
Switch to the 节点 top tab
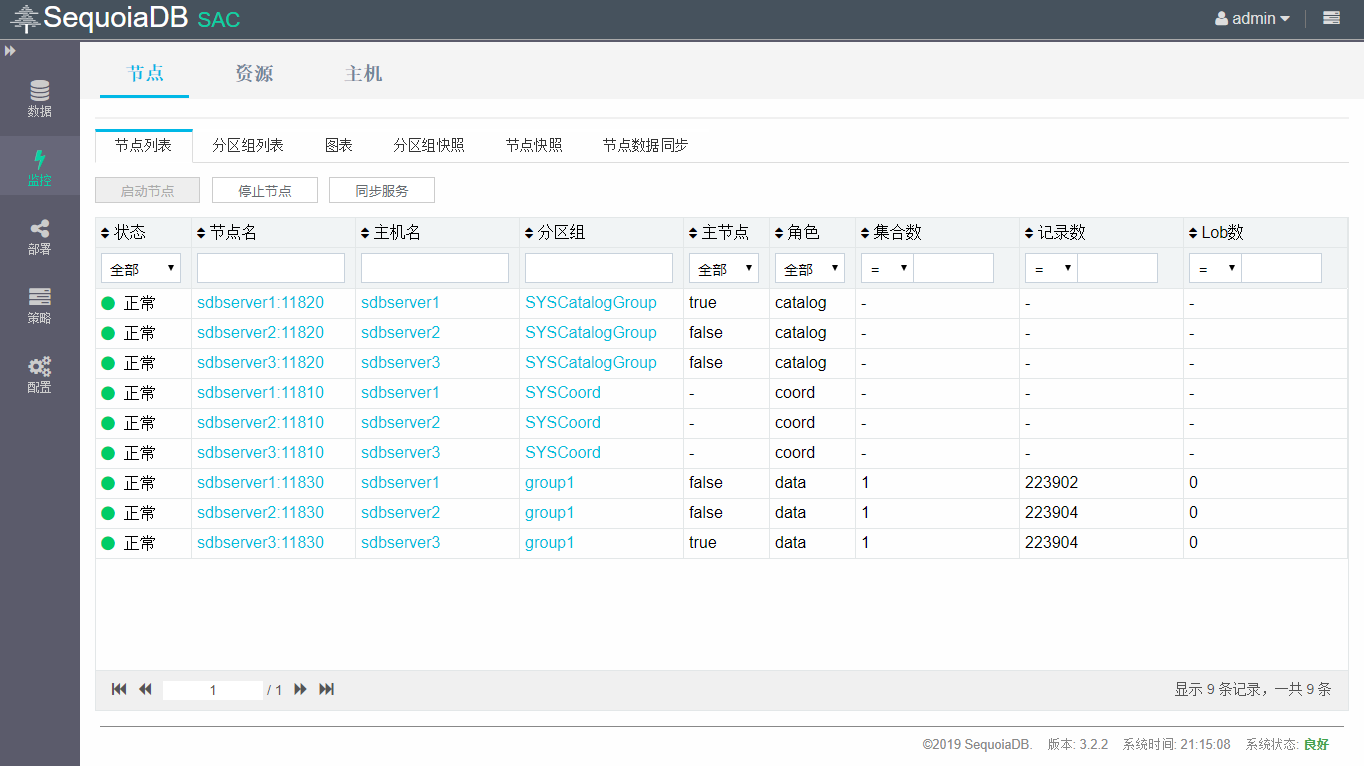pyautogui.click(x=145, y=73)
